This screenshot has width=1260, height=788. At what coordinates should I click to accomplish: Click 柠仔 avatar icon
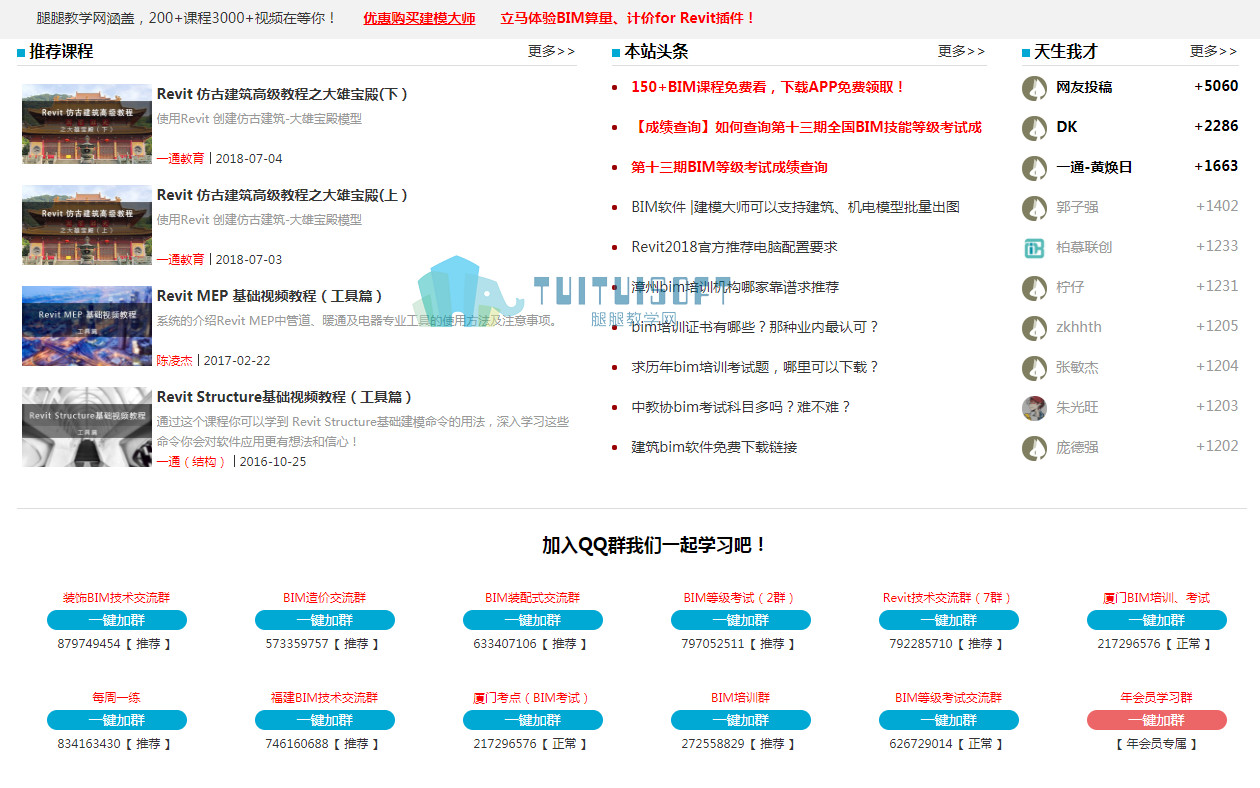(x=1034, y=288)
